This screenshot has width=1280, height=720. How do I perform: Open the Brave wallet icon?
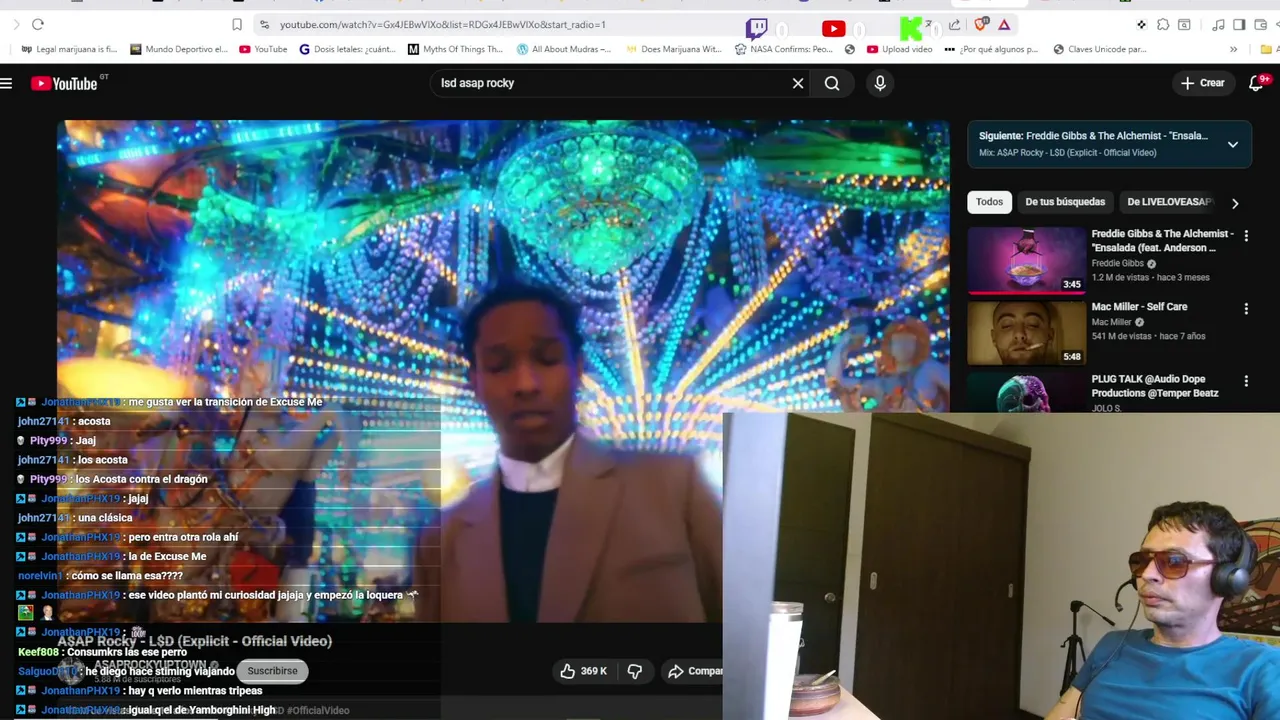(x=1259, y=24)
